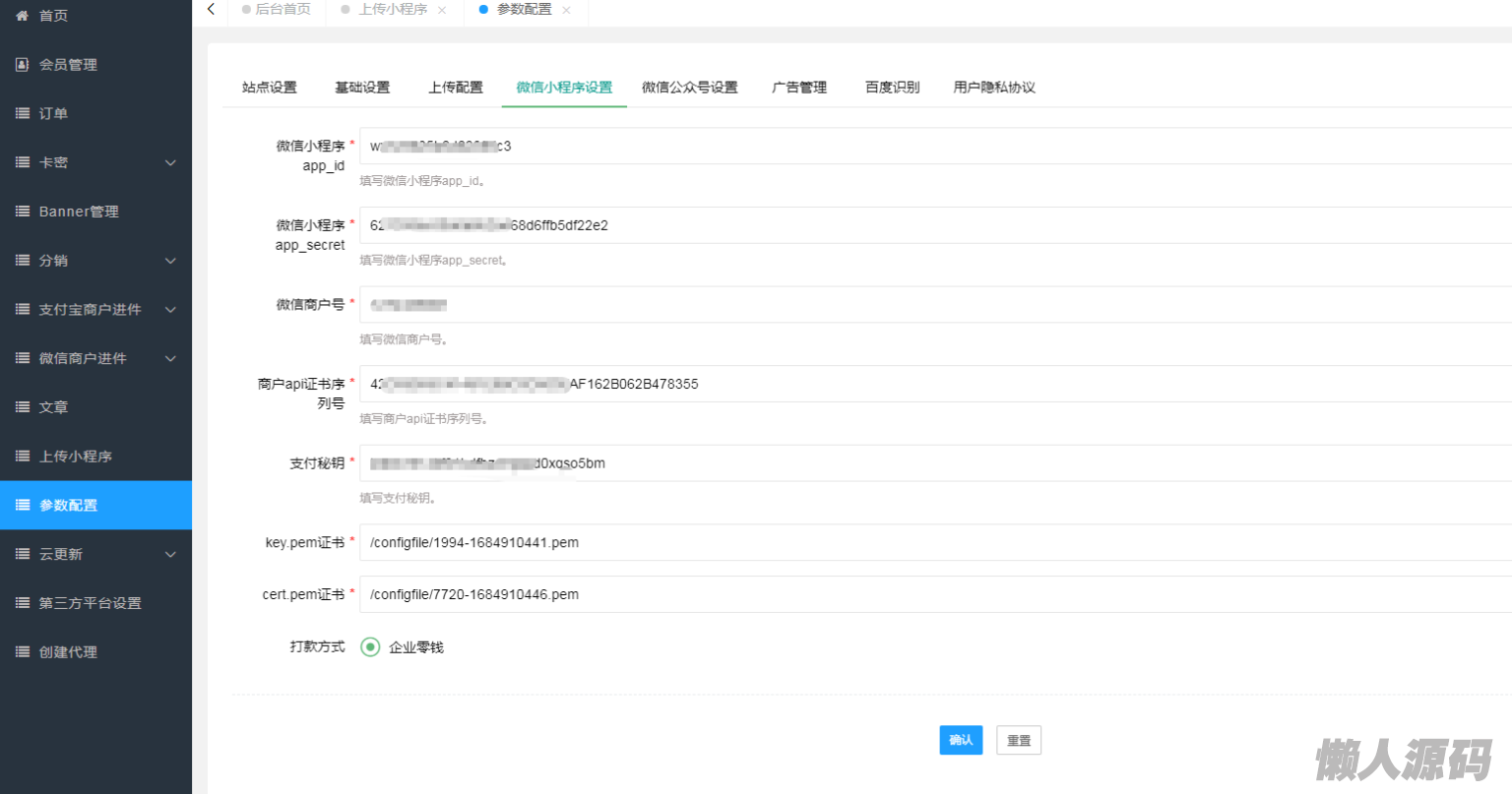Expand the 分销 menu chevron
The height and width of the screenshot is (794, 1512).
click(x=170, y=261)
